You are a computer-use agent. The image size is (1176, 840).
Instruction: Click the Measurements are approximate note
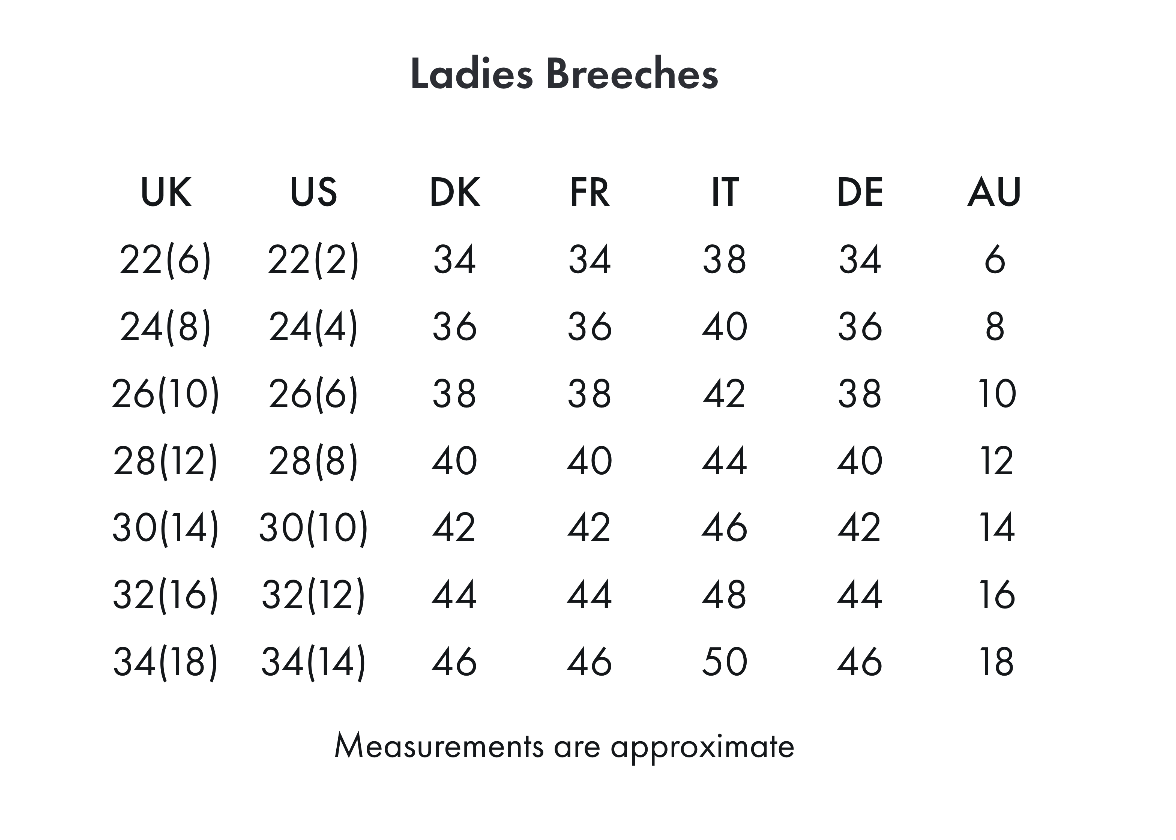click(564, 746)
